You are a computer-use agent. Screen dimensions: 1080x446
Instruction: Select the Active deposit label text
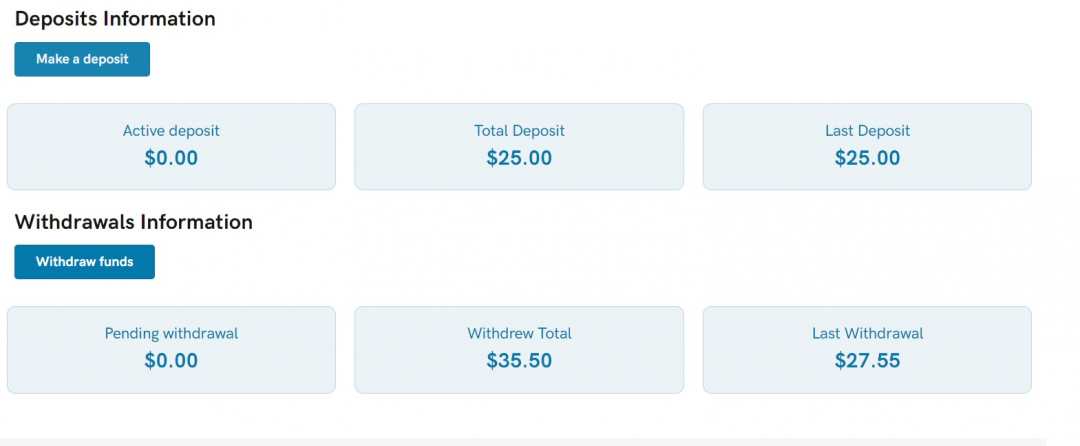pyautogui.click(x=171, y=131)
